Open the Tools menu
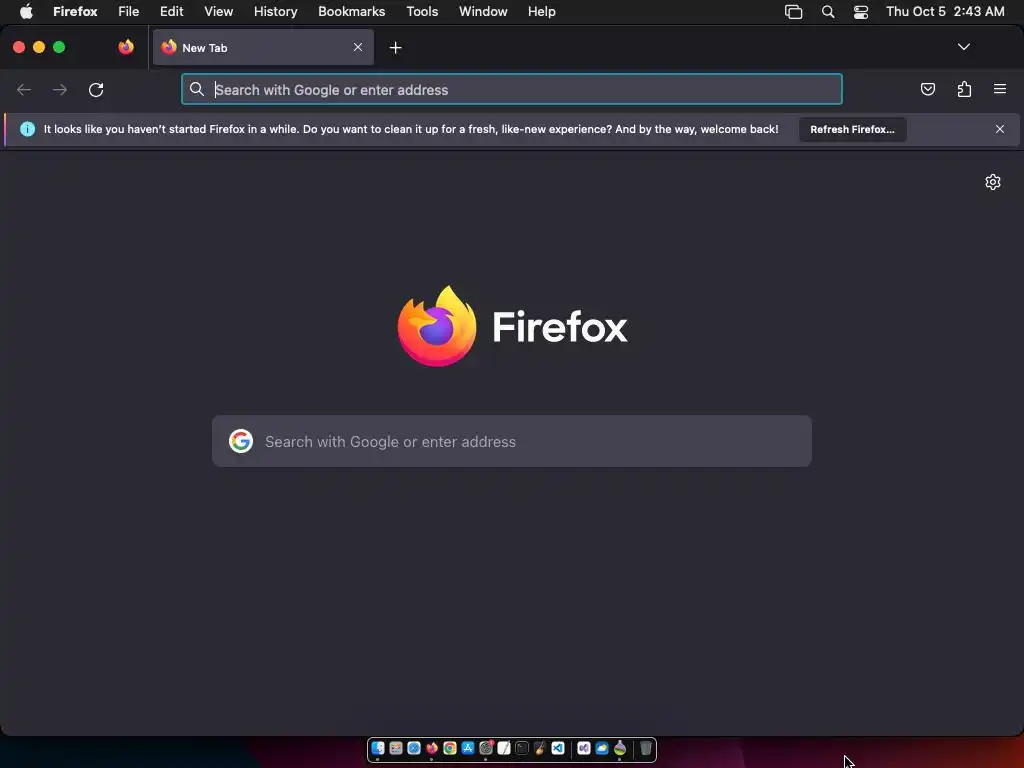The width and height of the screenshot is (1024, 768). click(x=422, y=12)
